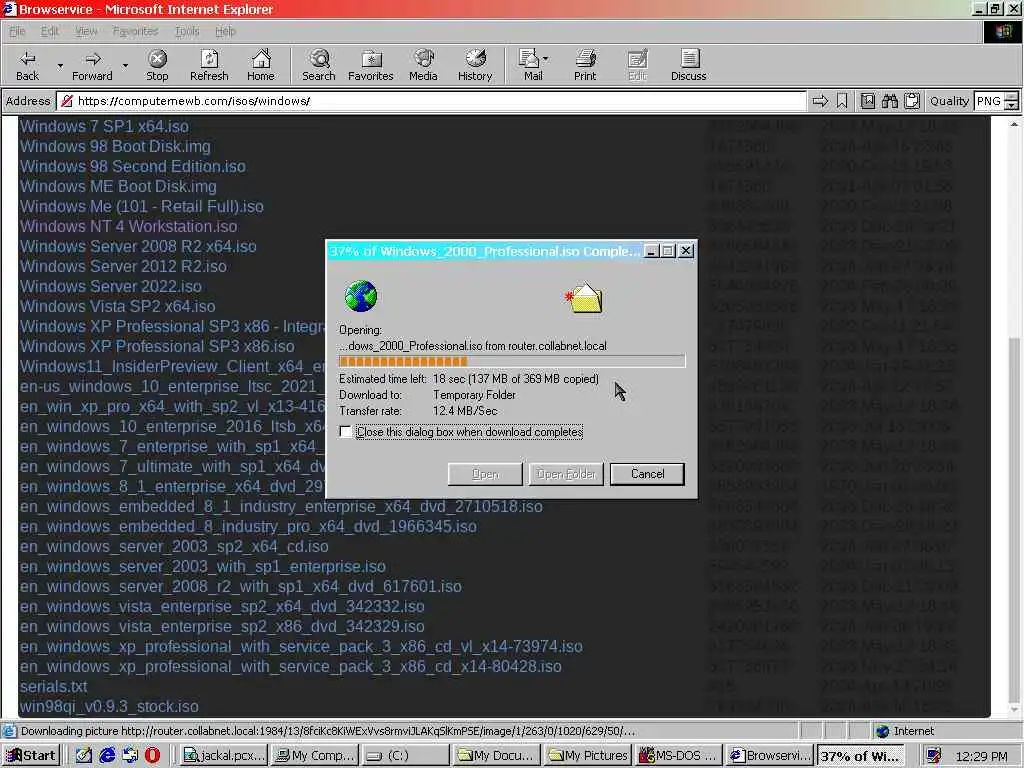
Task: Click the clipboard icon next to Quality
Action: click(912, 101)
